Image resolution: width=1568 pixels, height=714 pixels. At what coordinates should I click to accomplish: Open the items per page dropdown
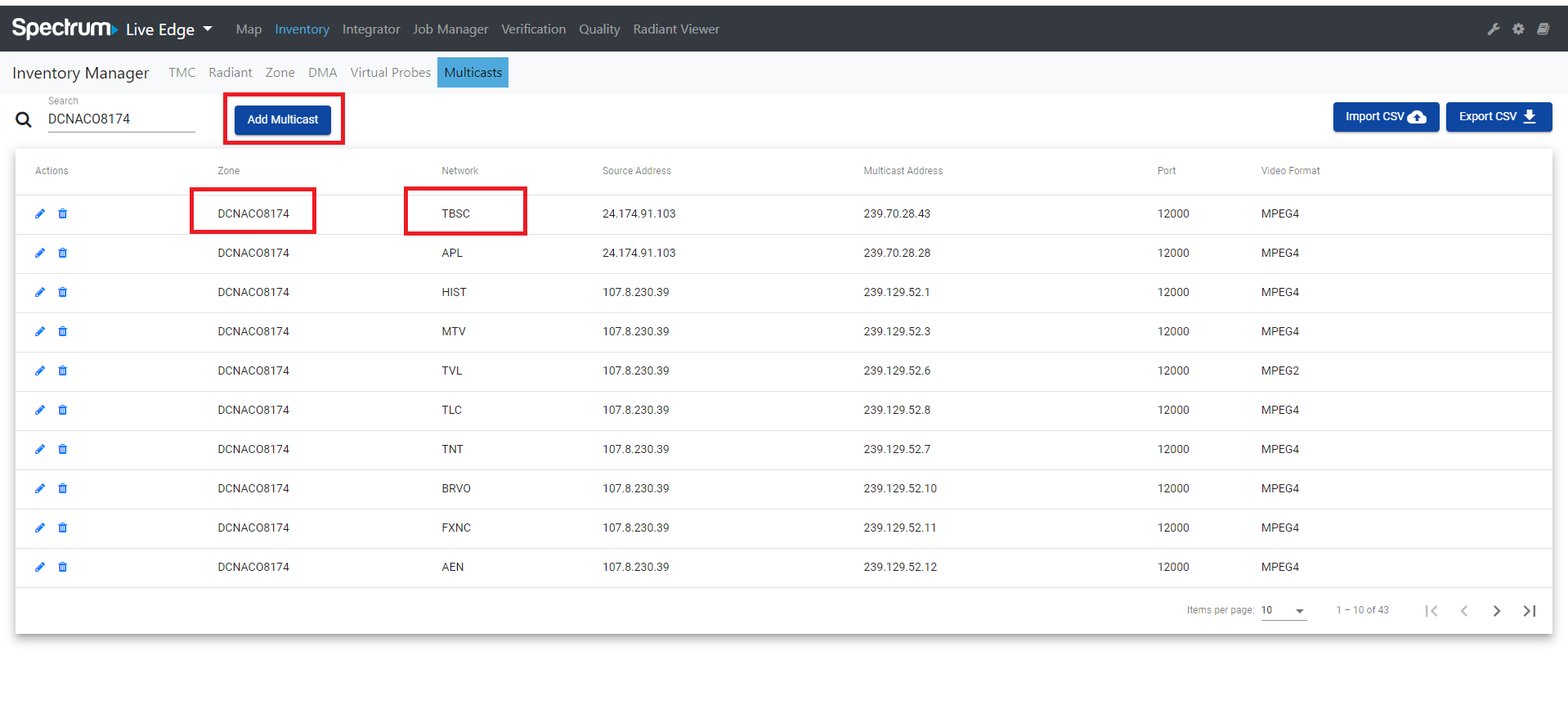tap(1284, 610)
